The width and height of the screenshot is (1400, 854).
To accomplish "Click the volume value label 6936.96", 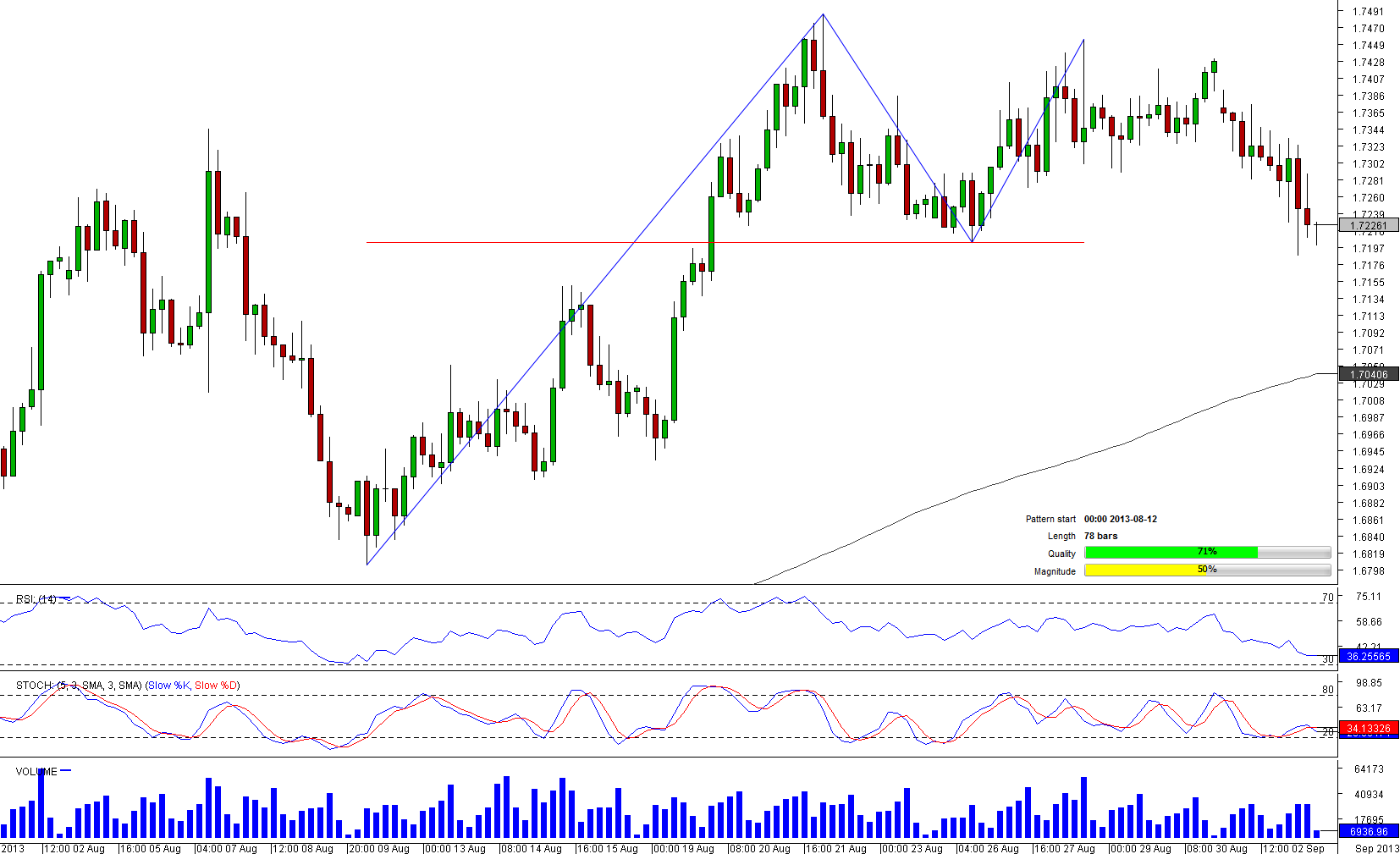I will tap(1369, 831).
